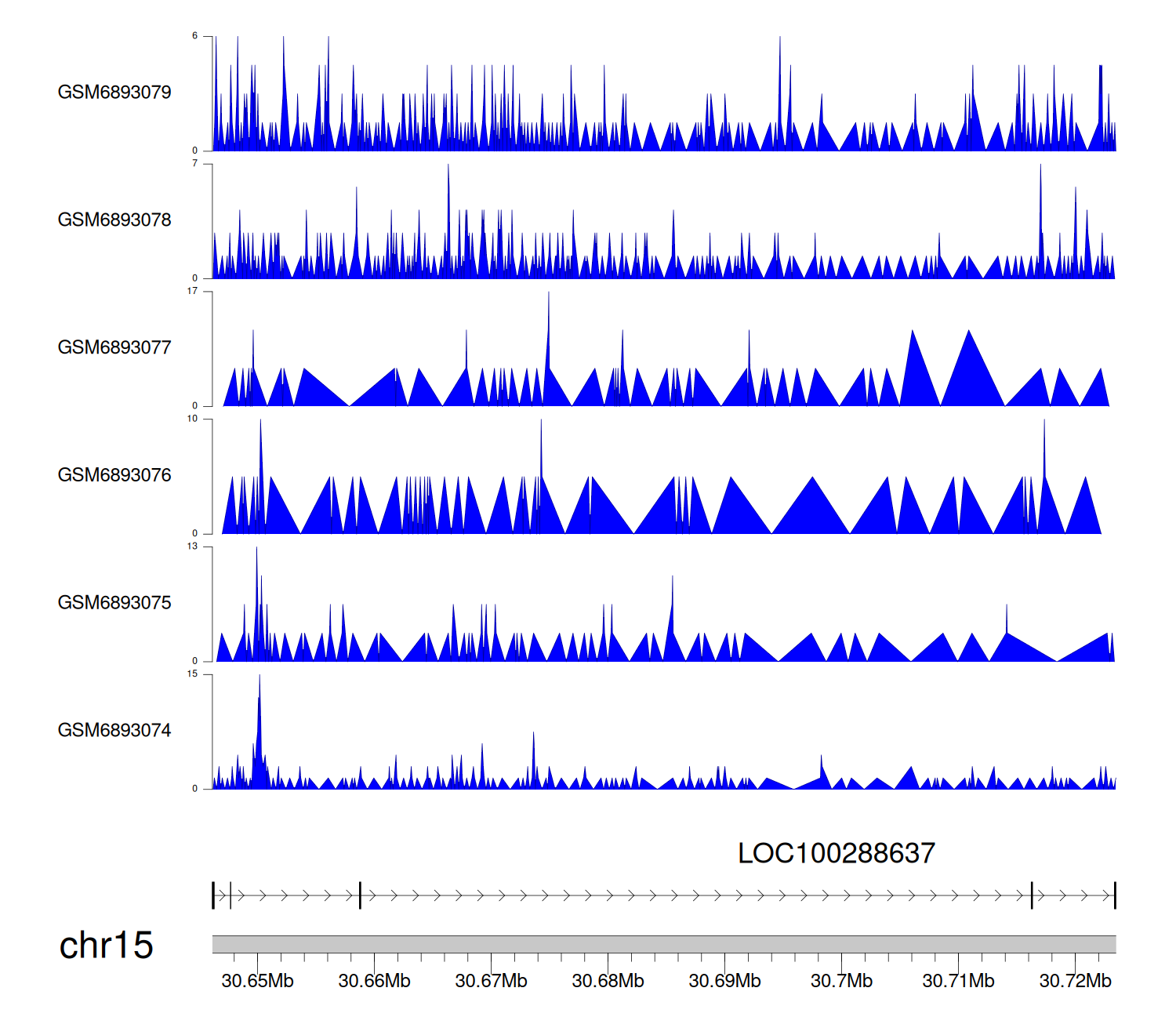Select the 30.69Mb axis tick label
The image size is (1176, 1035).
point(724,981)
